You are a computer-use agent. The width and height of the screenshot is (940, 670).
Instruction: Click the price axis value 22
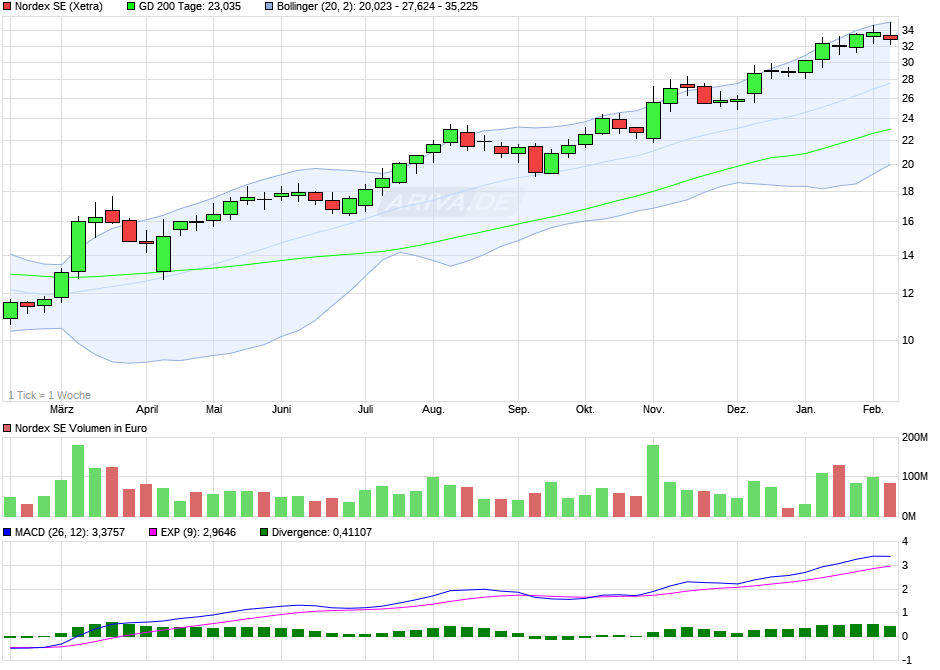(908, 140)
